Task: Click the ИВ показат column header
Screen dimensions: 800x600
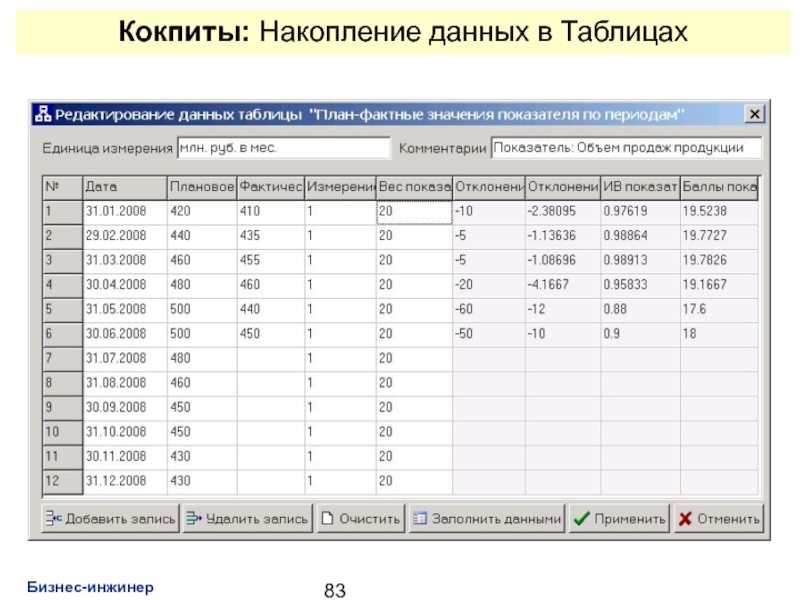Action: 640,187
